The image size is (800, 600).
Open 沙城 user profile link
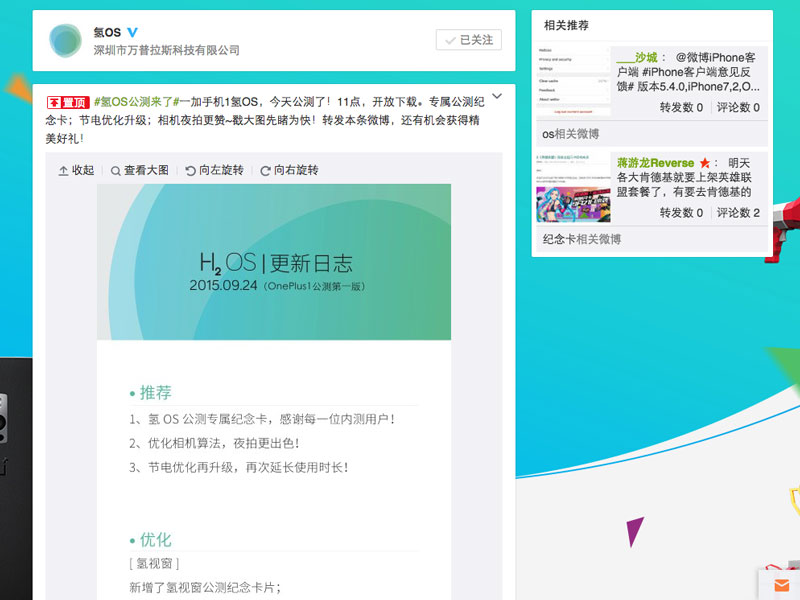point(637,57)
